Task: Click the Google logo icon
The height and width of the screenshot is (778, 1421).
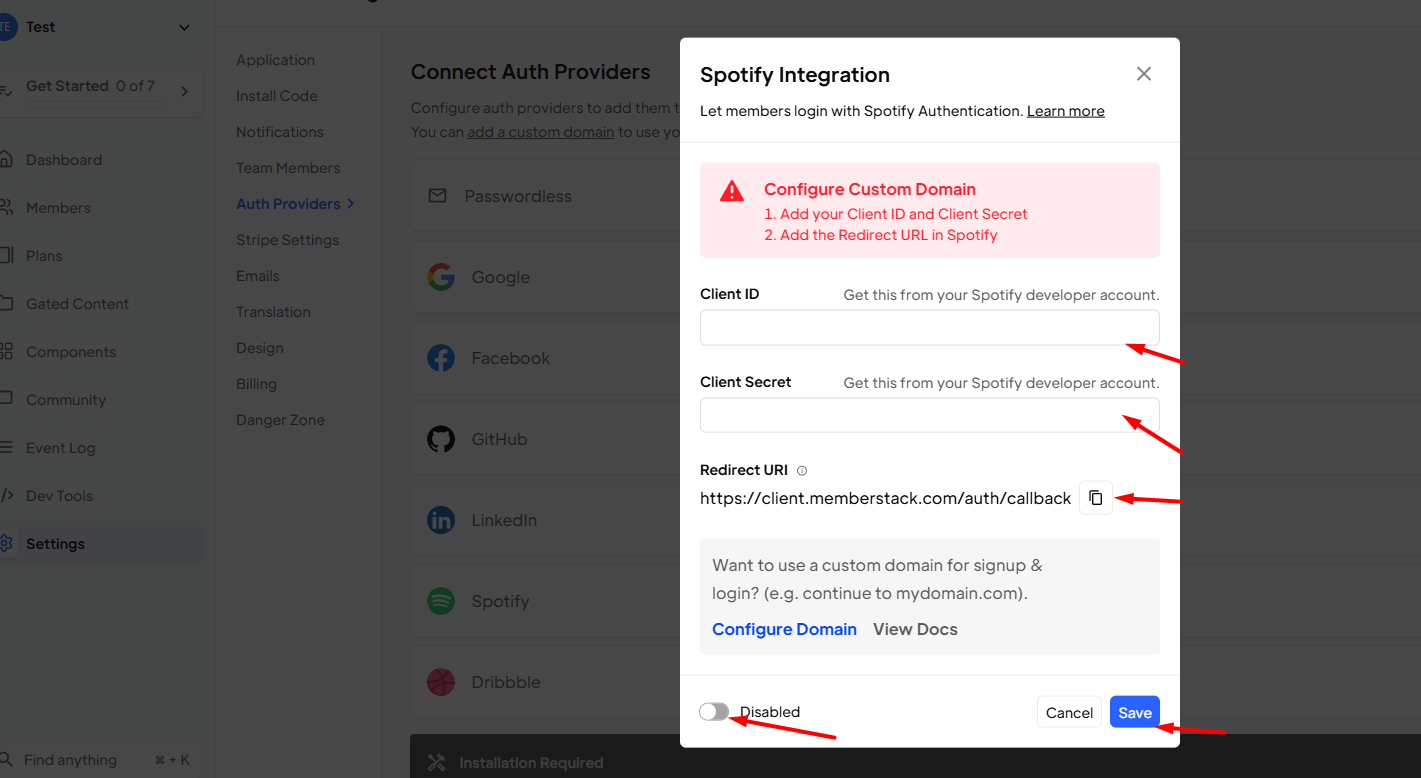Action: point(441,277)
